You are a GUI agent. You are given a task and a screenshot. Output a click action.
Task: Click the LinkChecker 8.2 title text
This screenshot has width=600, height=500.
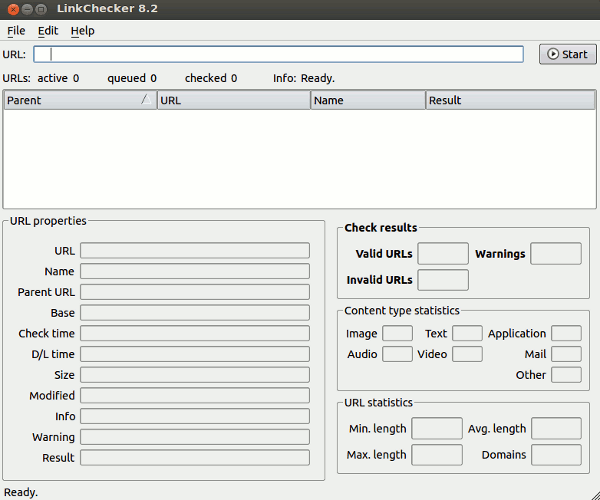[x=107, y=8]
